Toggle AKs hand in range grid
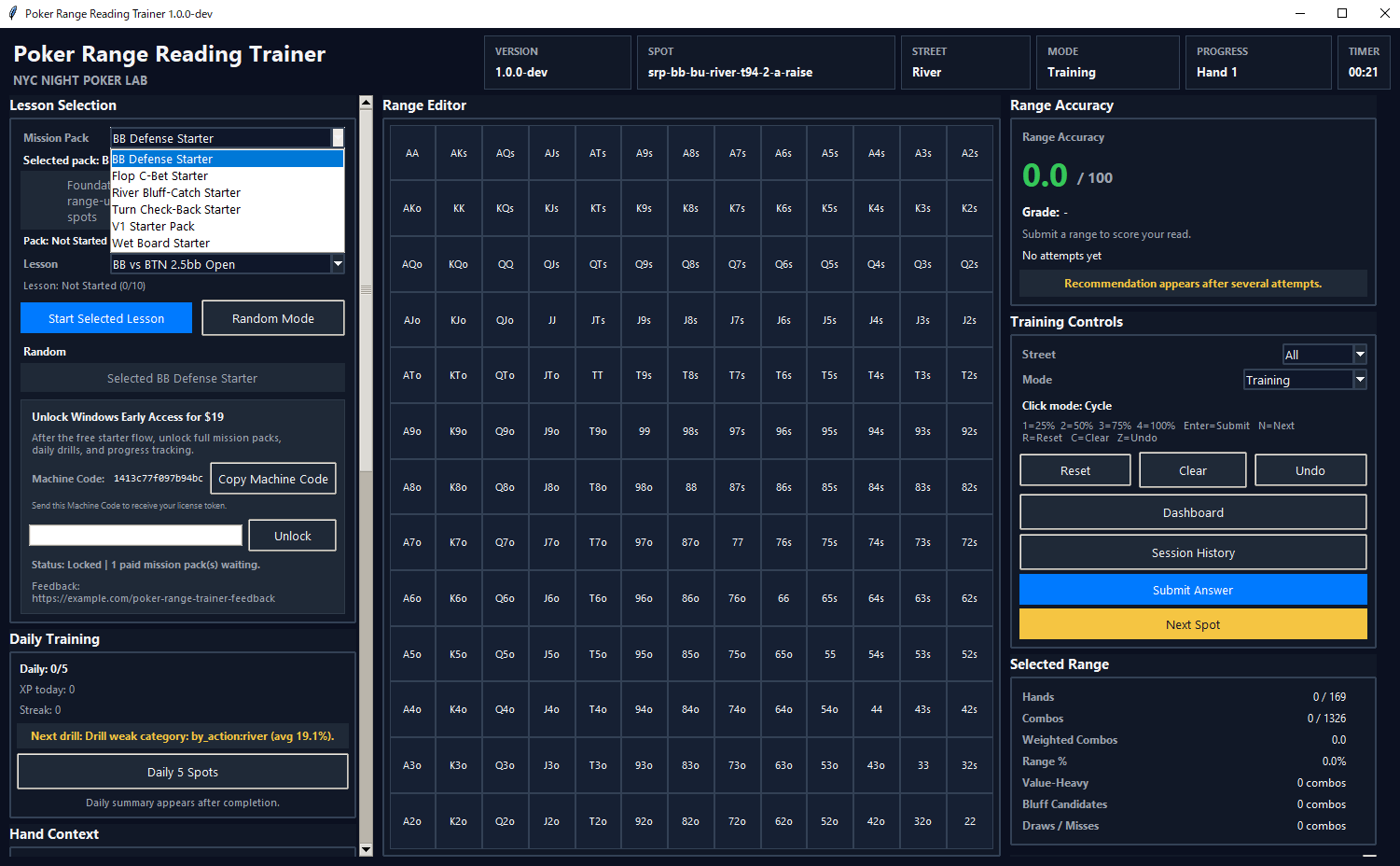The width and height of the screenshot is (1400, 866). [x=459, y=153]
